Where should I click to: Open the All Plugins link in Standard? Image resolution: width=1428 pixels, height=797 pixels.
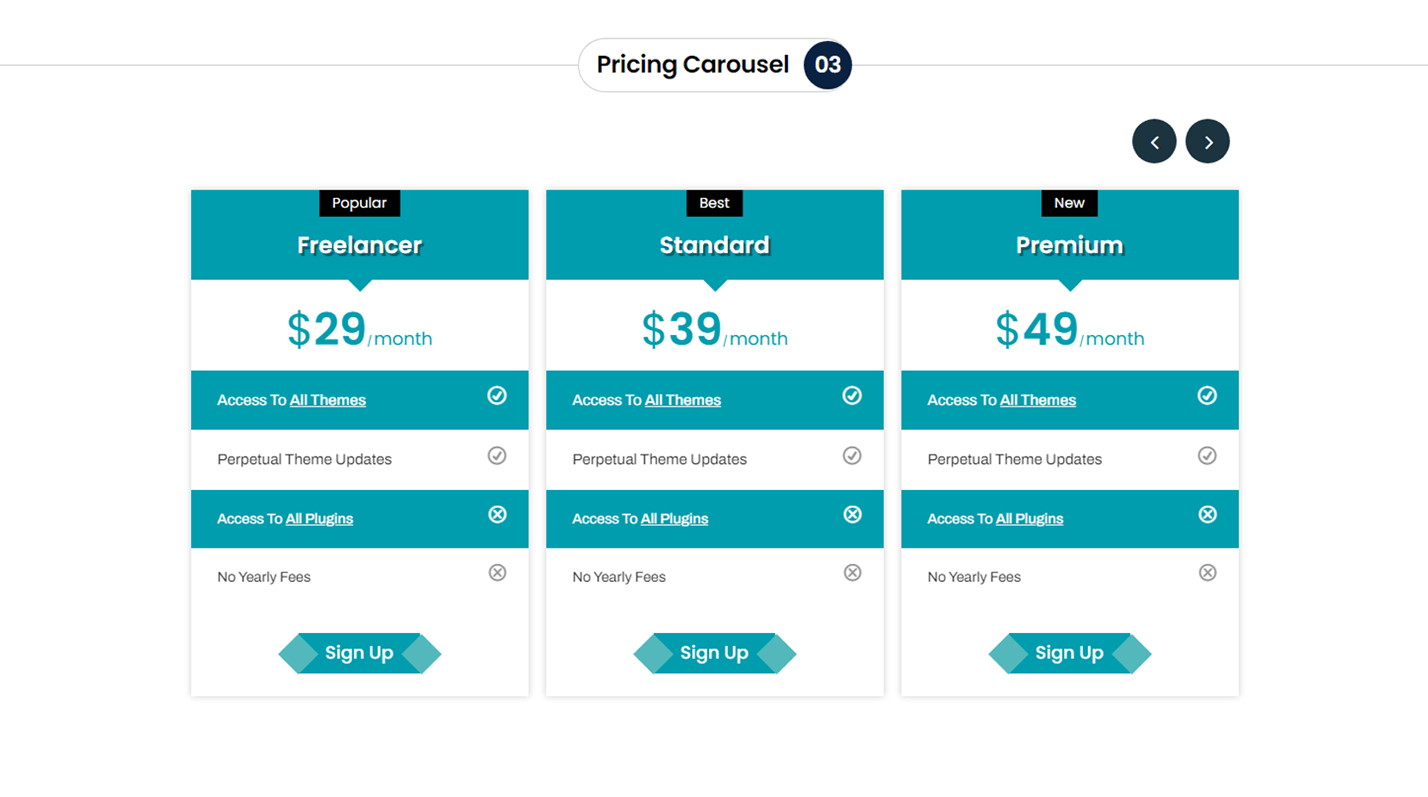[674, 519]
